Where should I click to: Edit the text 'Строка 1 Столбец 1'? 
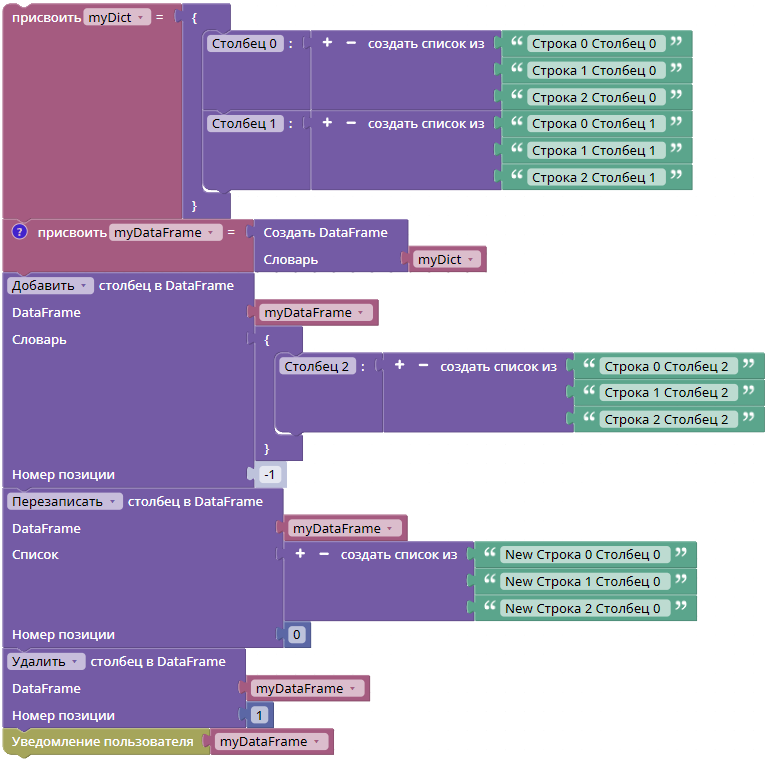point(594,150)
